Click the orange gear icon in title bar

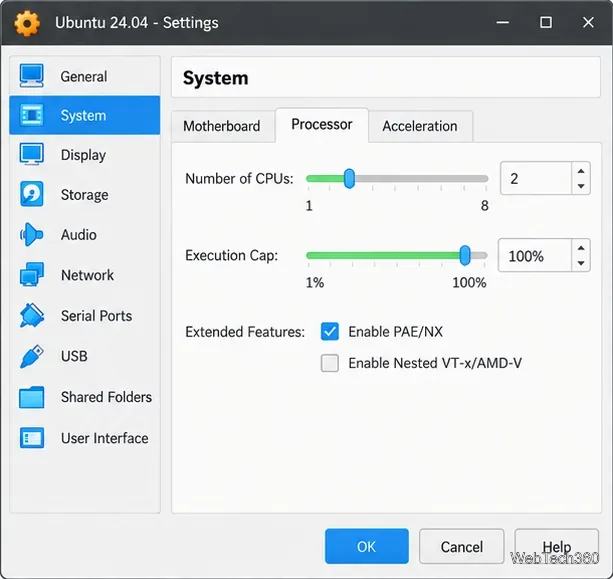point(27,23)
